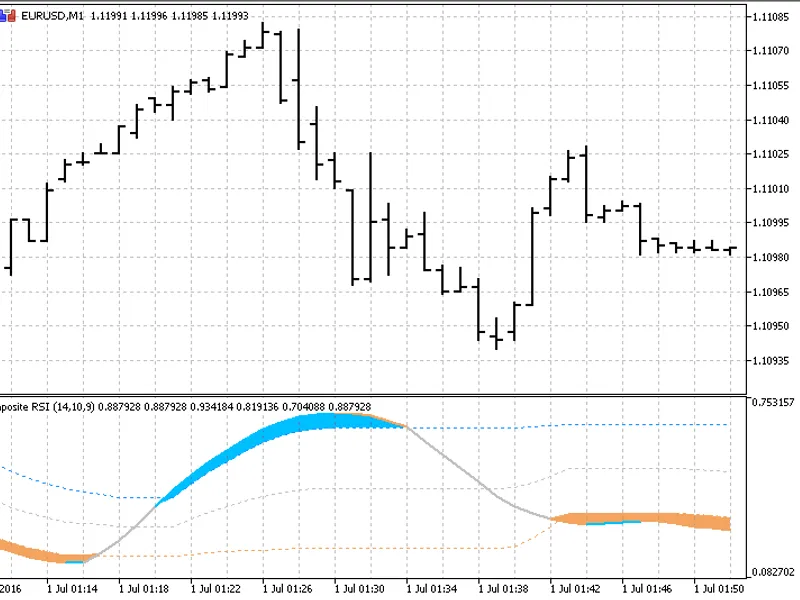Click the Composite RSI (14,10,9) indicator label

tap(47, 407)
